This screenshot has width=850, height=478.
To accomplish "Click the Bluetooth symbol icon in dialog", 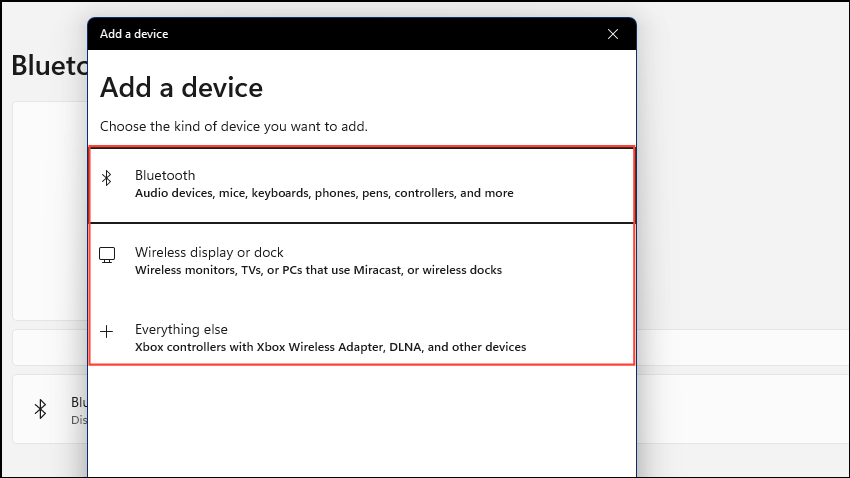I will [x=107, y=178].
